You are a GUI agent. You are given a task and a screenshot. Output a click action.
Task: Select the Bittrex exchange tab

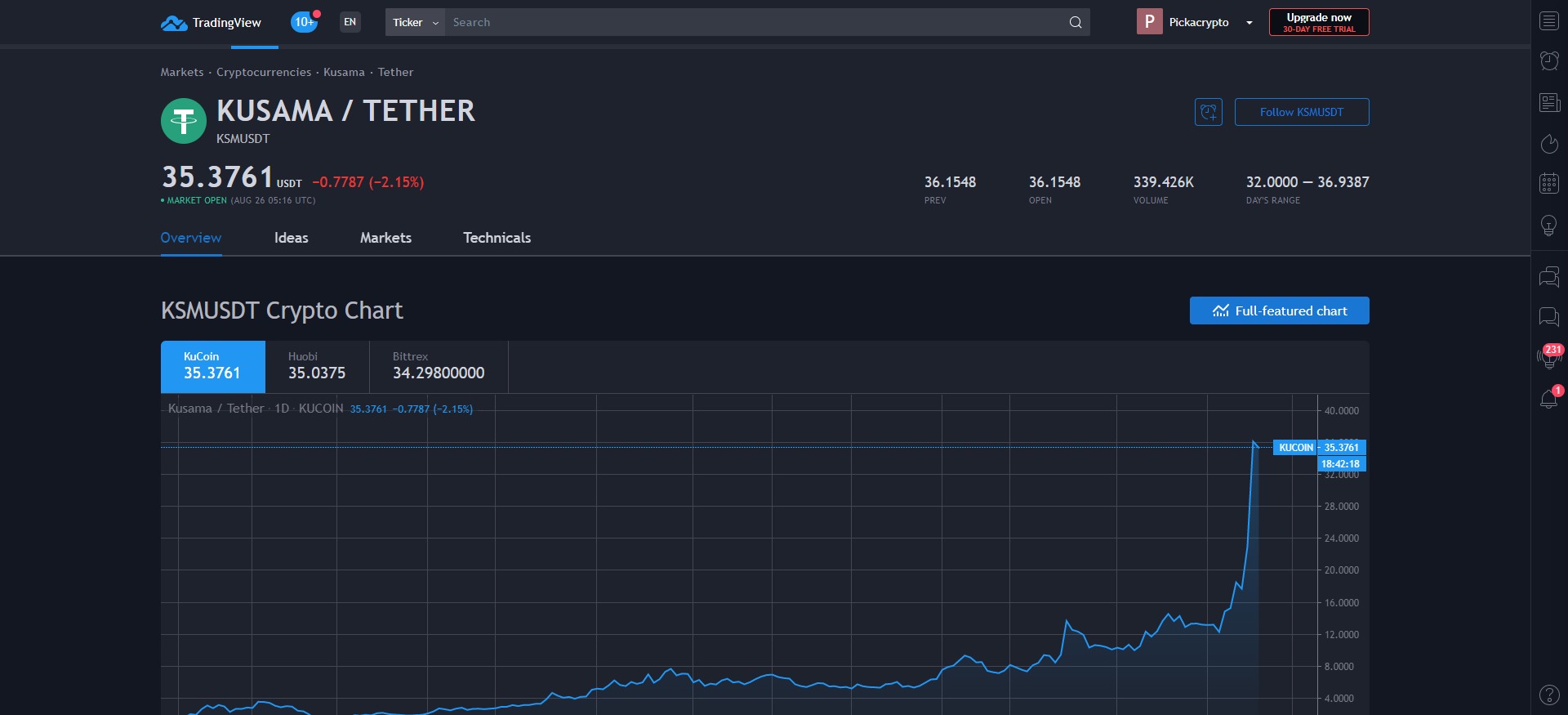[439, 366]
